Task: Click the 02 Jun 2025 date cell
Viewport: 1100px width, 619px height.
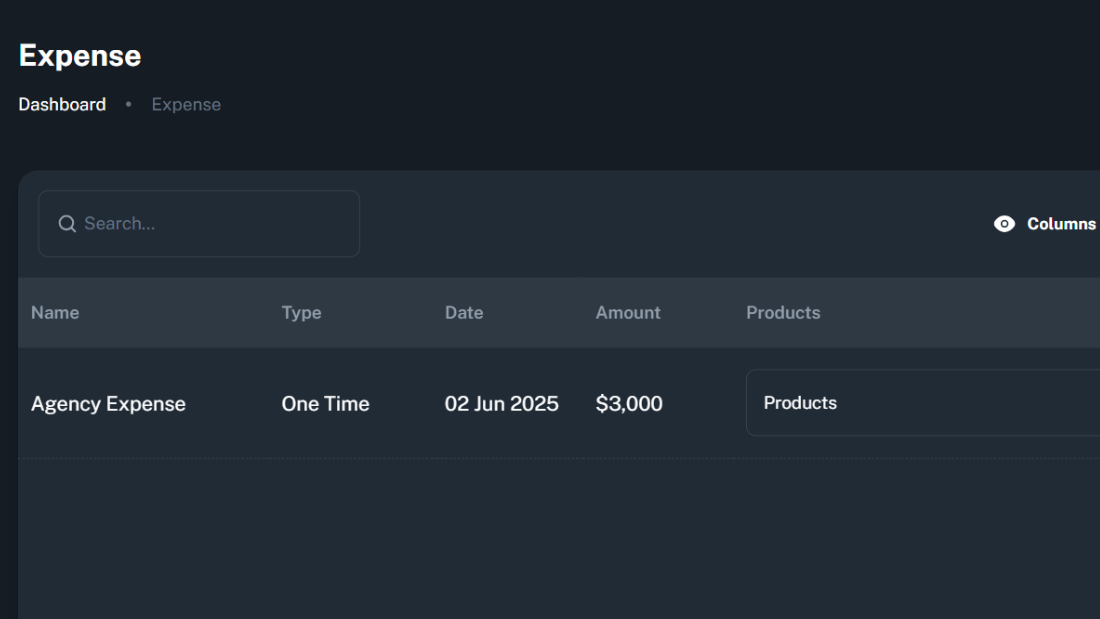Action: point(502,404)
